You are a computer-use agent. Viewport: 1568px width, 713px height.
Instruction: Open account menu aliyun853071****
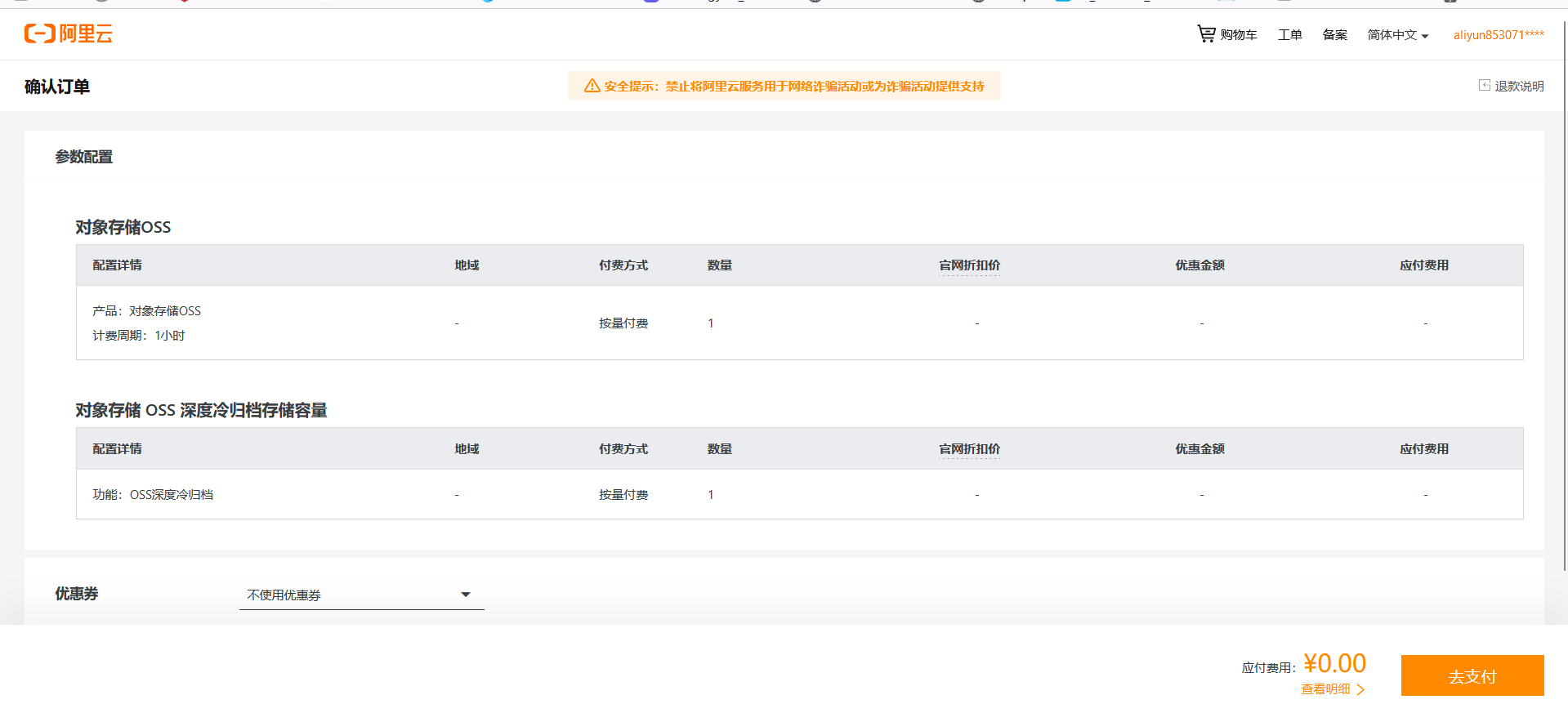1499,34
